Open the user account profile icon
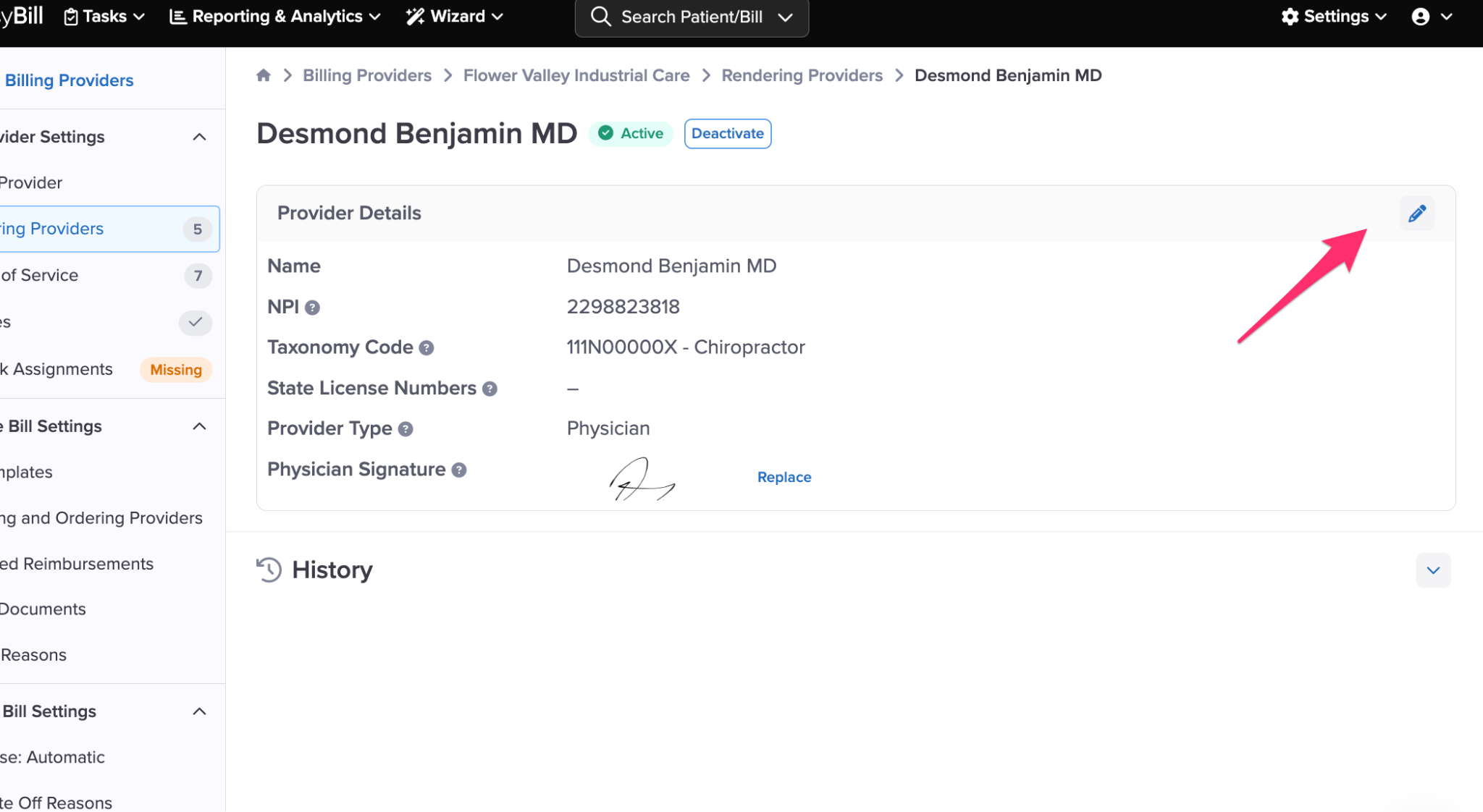This screenshot has height=812, width=1483. pos(1421,17)
